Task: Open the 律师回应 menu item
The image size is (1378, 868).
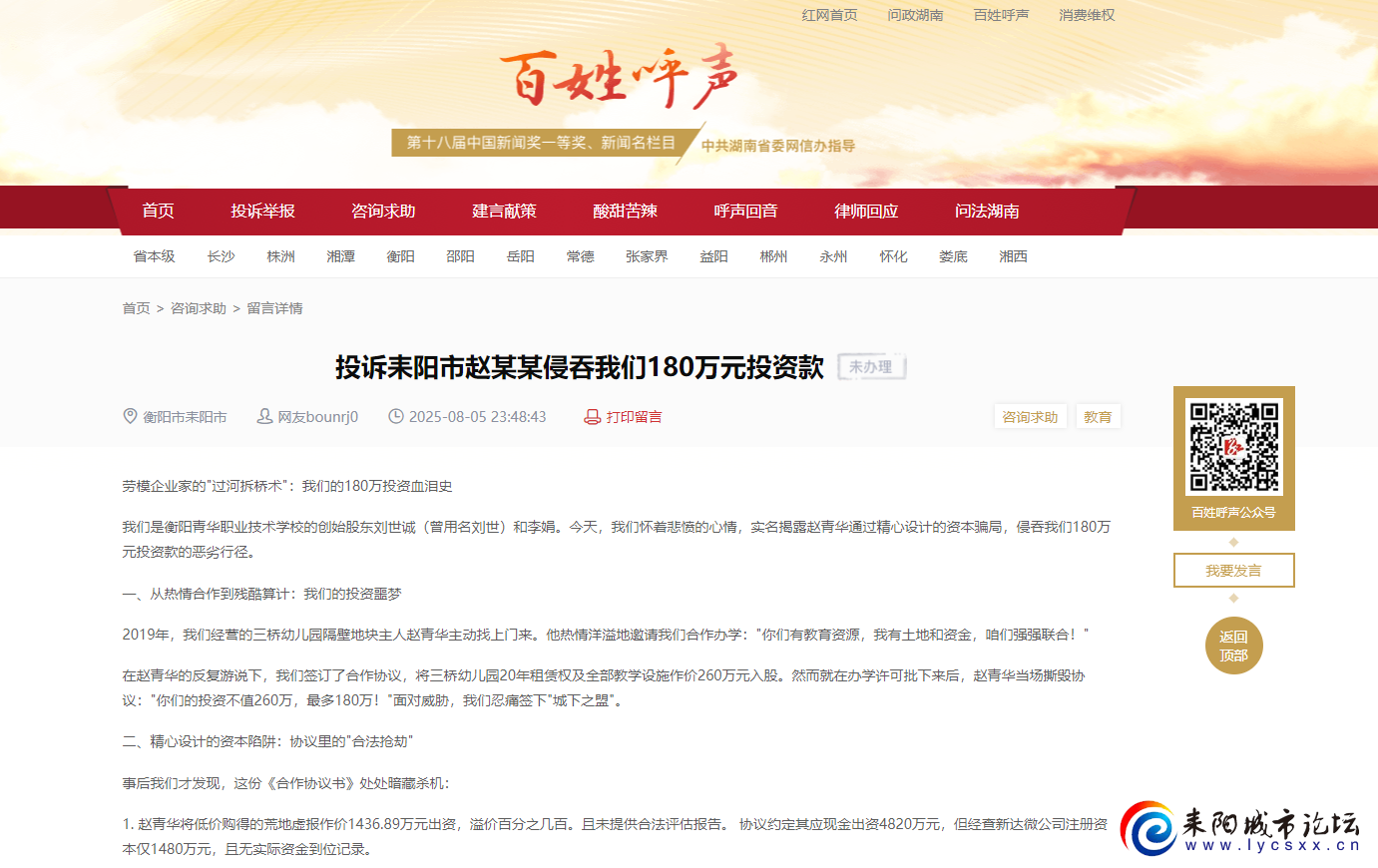Action: pos(865,211)
